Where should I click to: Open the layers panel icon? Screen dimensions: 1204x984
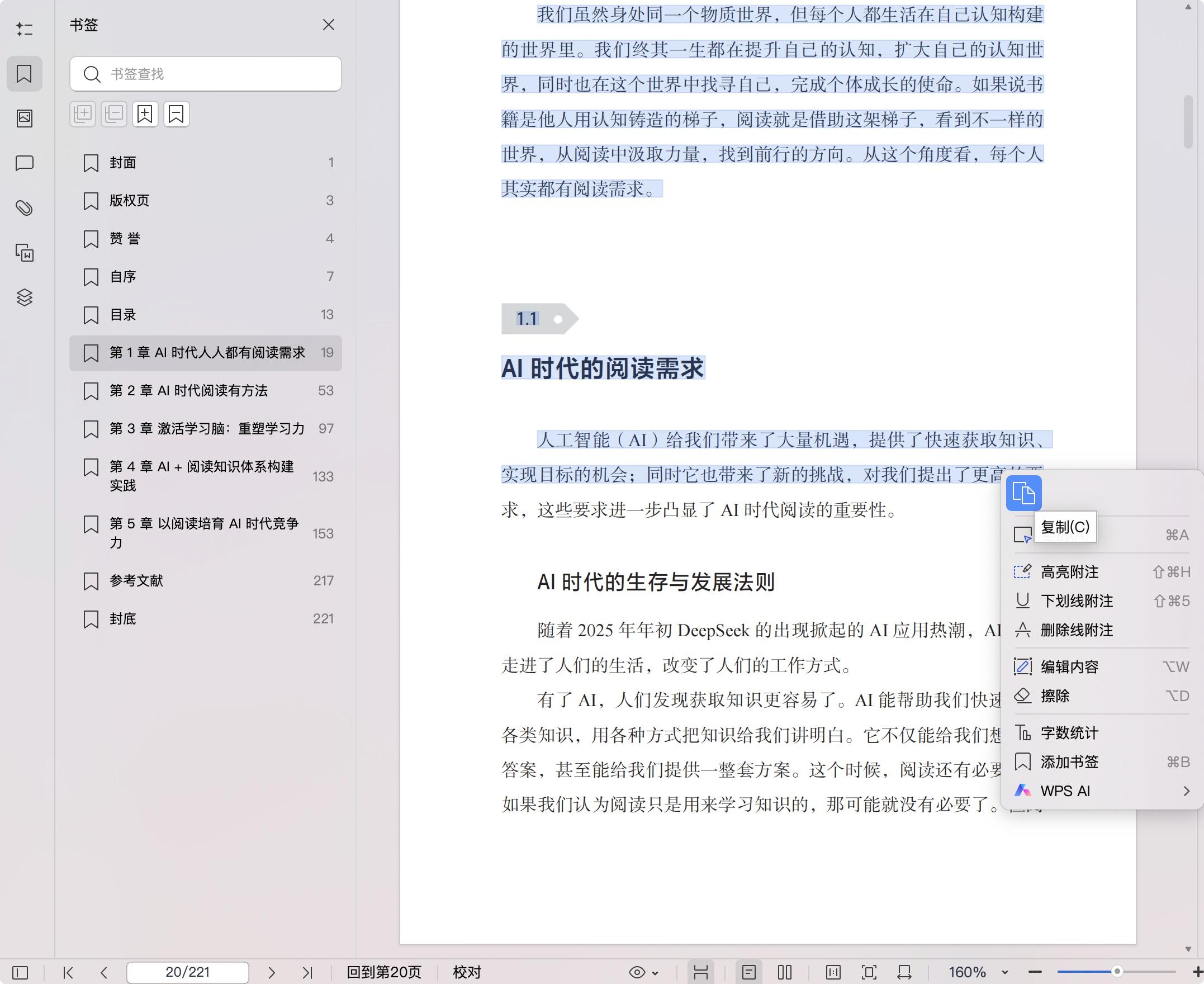pos(25,297)
